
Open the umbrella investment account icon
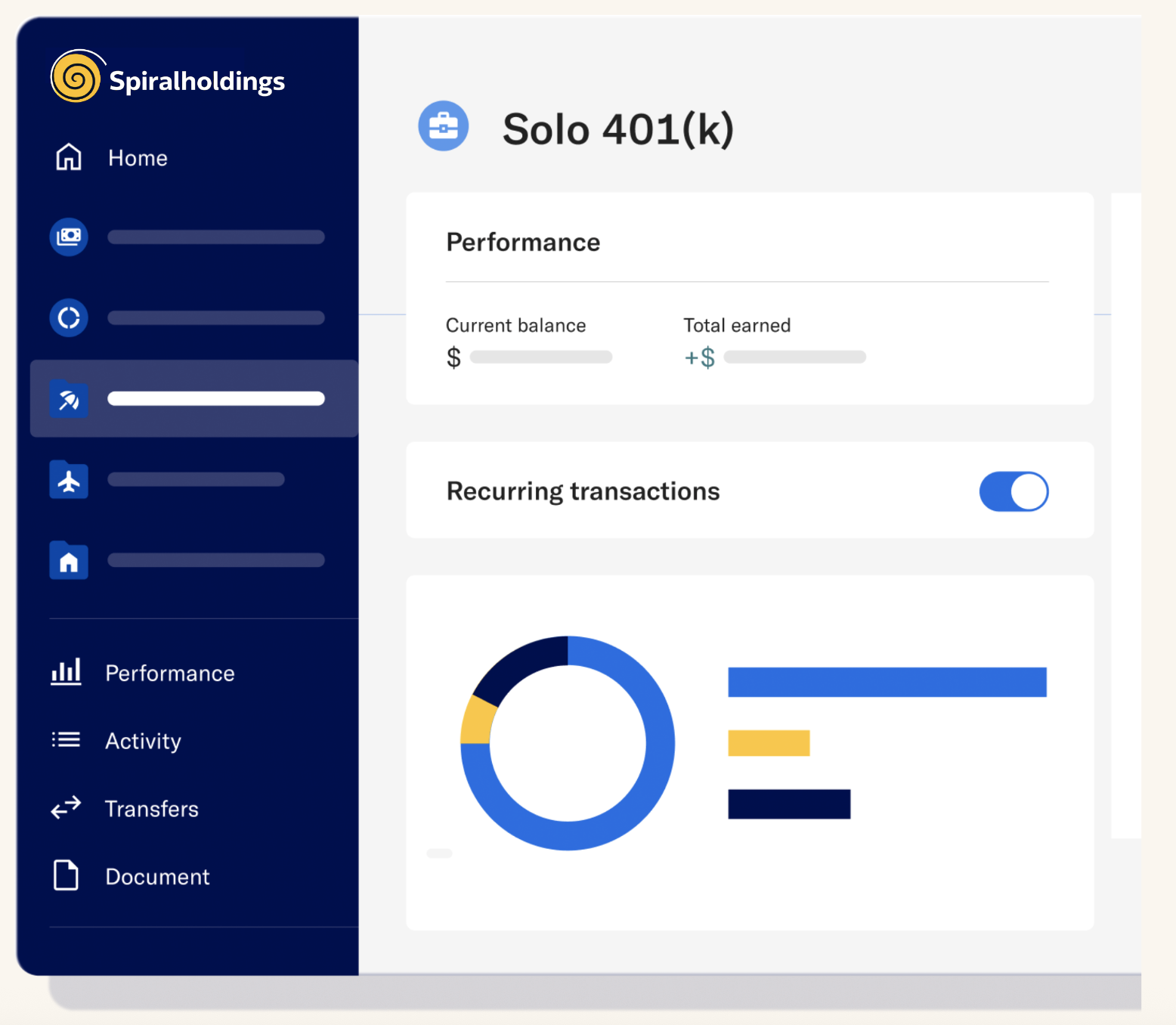coord(68,399)
